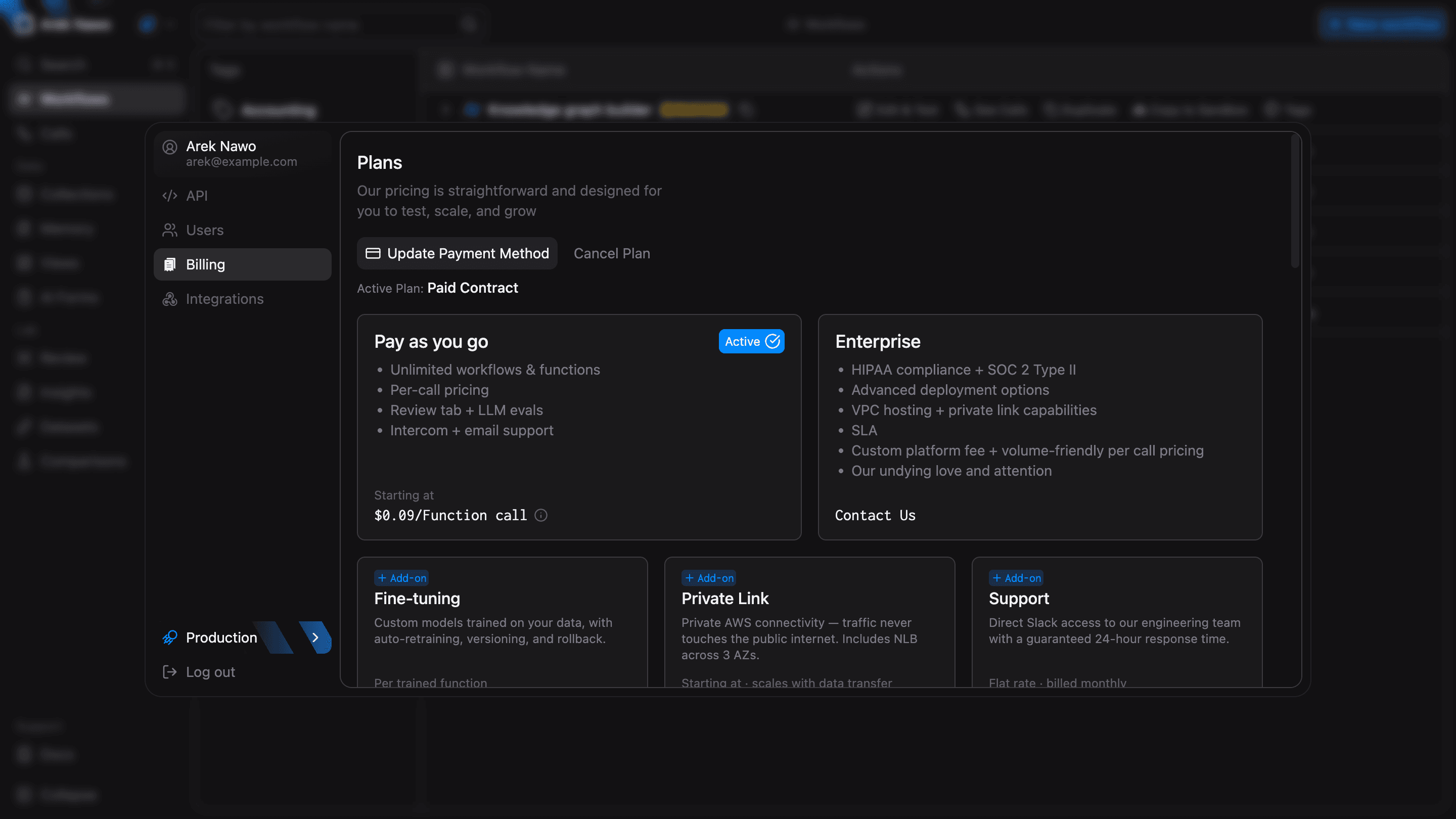Click the log out arrow icon
The width and height of the screenshot is (1456, 819).
tap(169, 672)
